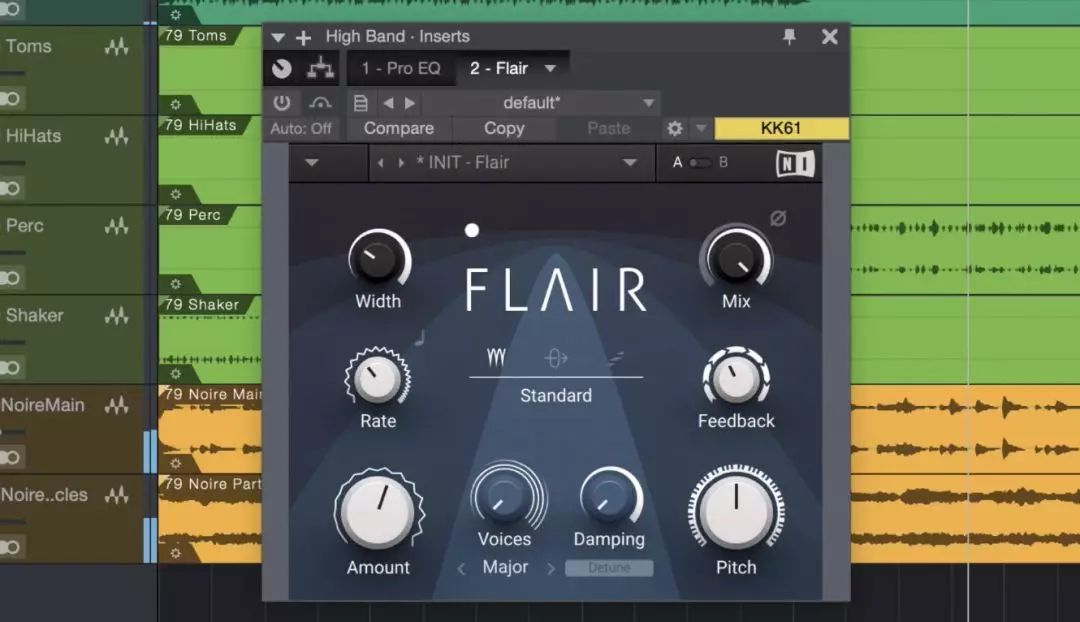
Task: Click the Compare button
Action: coord(399,128)
